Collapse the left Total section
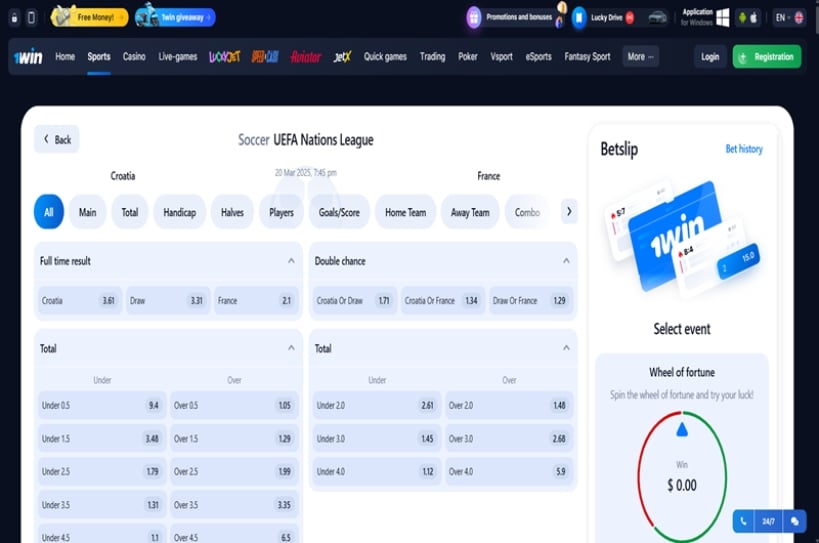 tap(291, 348)
